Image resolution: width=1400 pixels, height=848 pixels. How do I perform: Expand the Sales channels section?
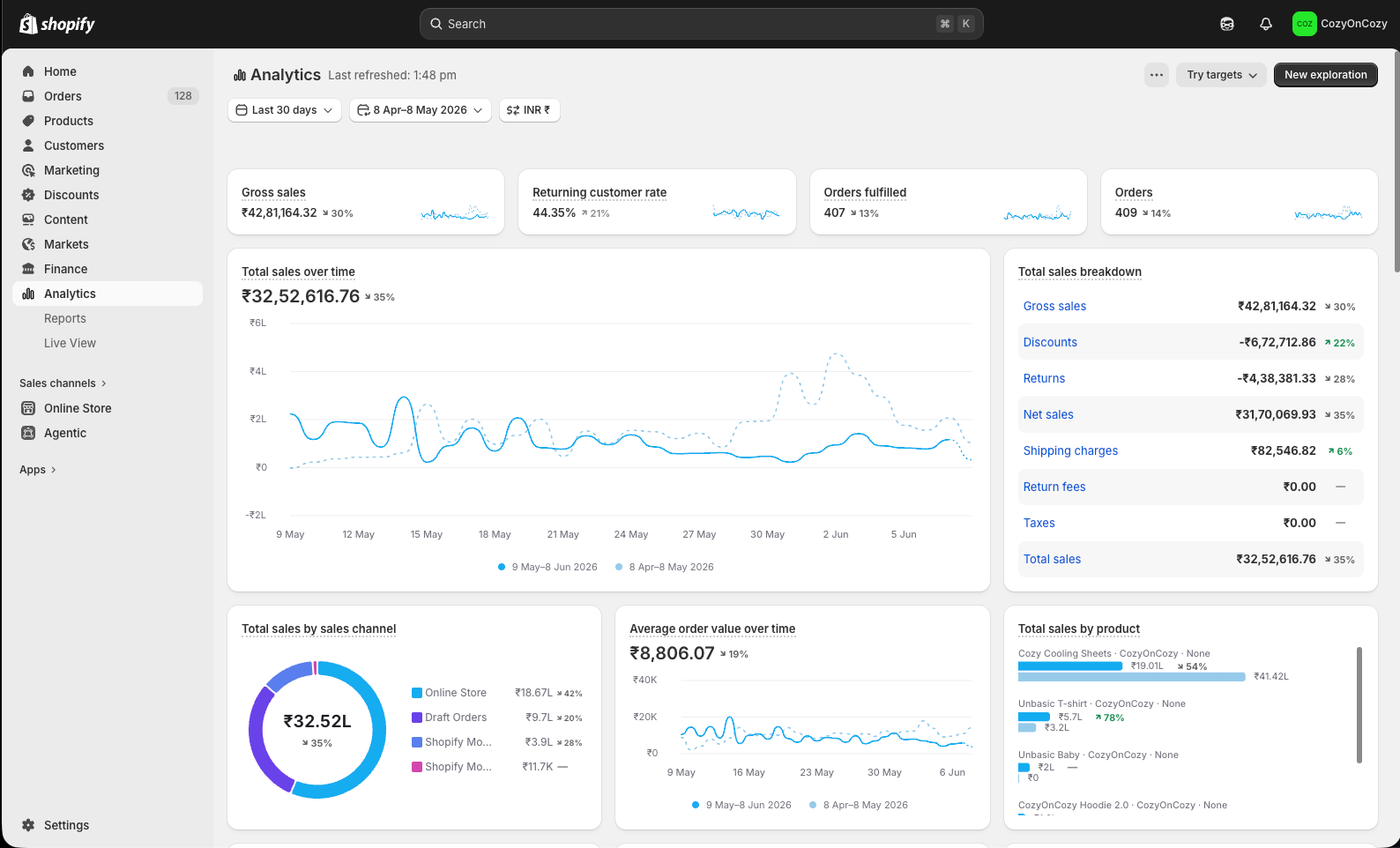coord(63,383)
